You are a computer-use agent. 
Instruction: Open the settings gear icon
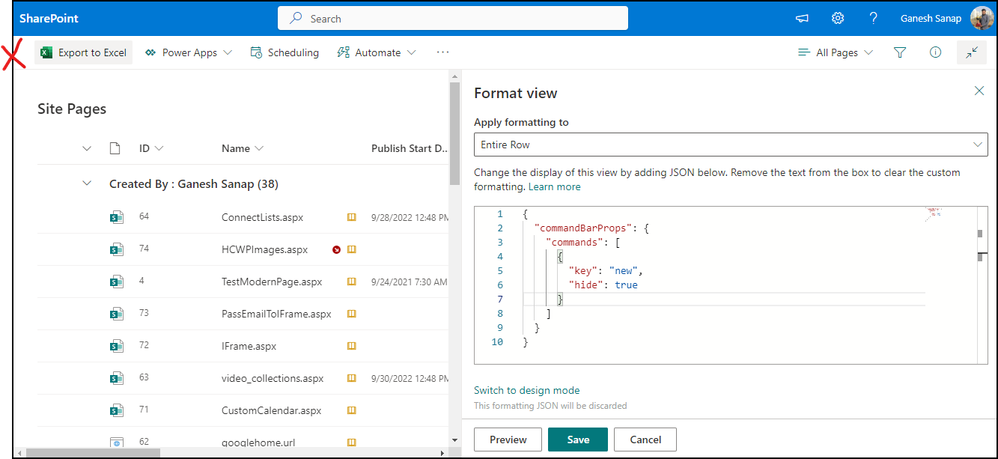[x=838, y=18]
